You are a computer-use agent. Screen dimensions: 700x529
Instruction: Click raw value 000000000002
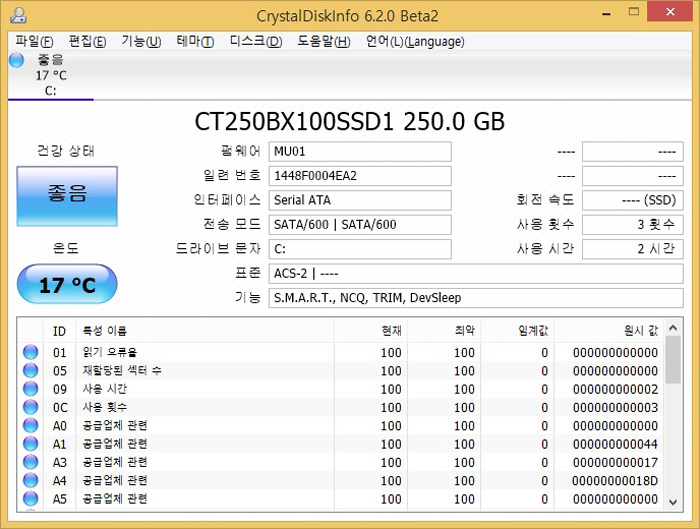tap(615, 389)
